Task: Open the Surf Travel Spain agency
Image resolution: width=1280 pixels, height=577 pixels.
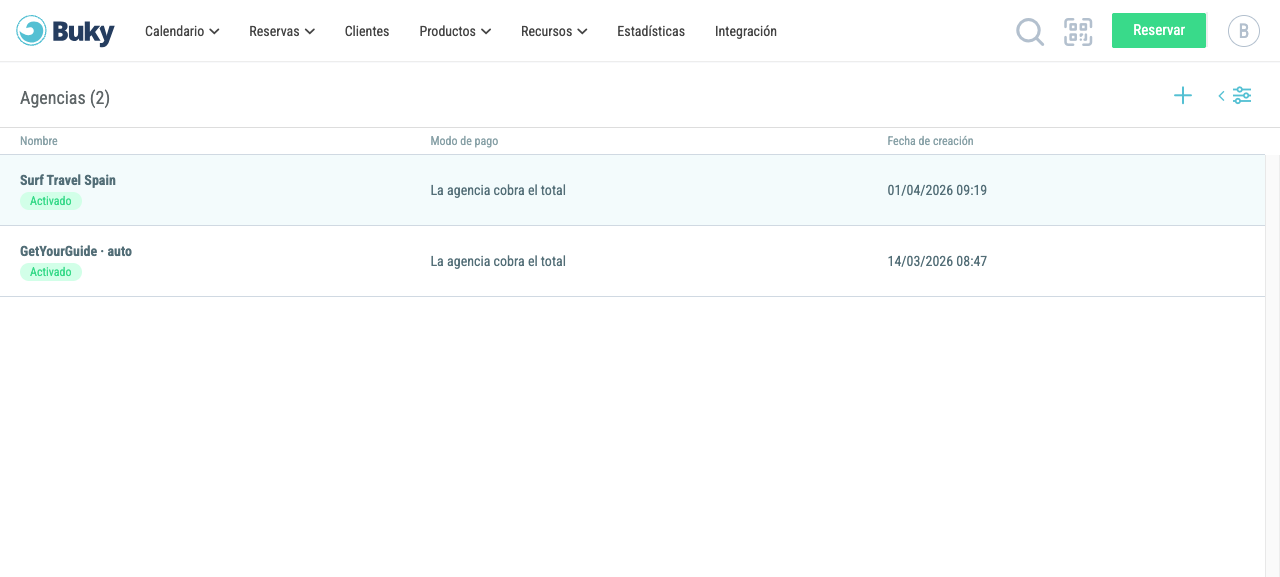Action: pos(68,180)
